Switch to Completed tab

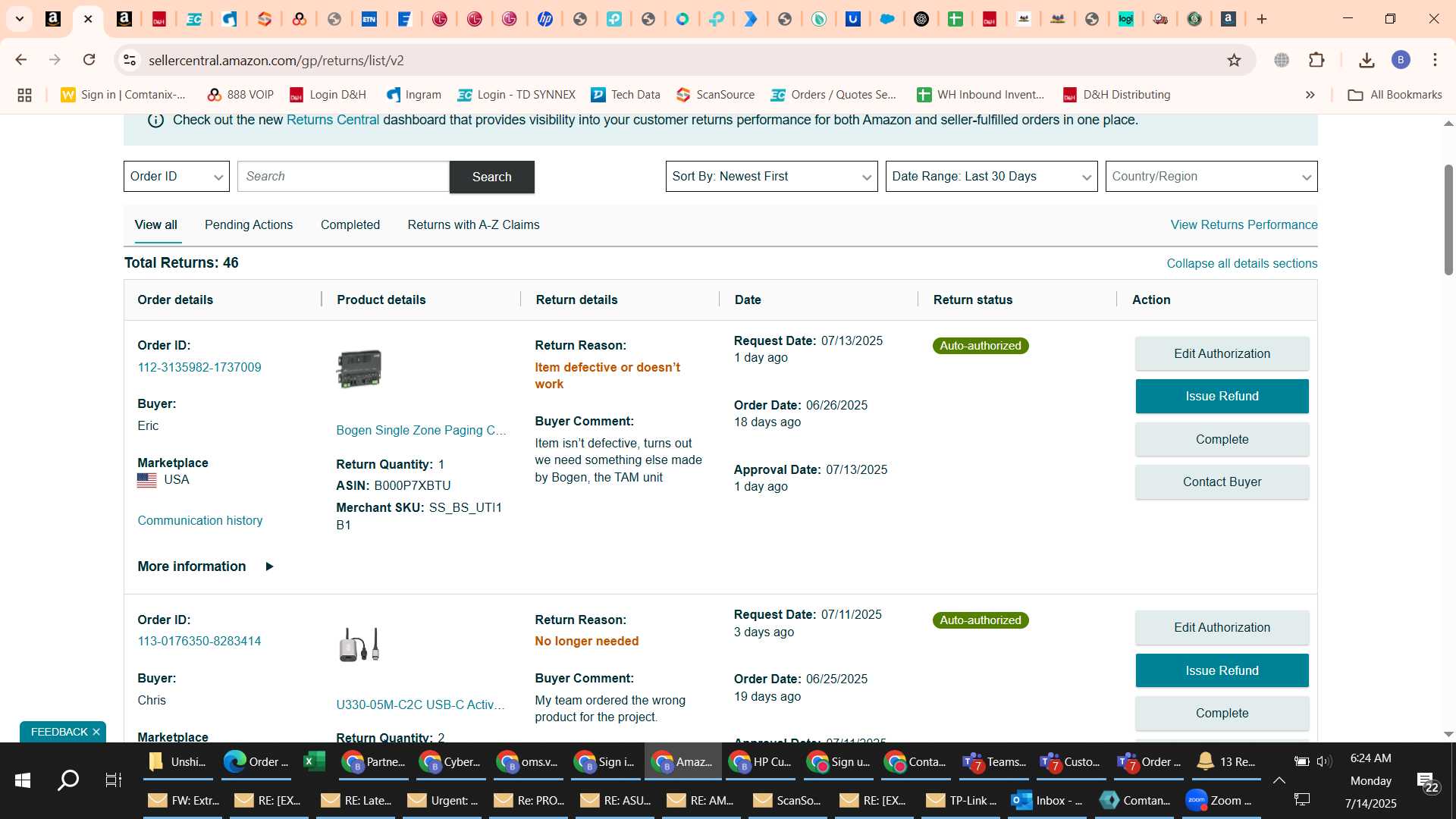[x=350, y=225]
